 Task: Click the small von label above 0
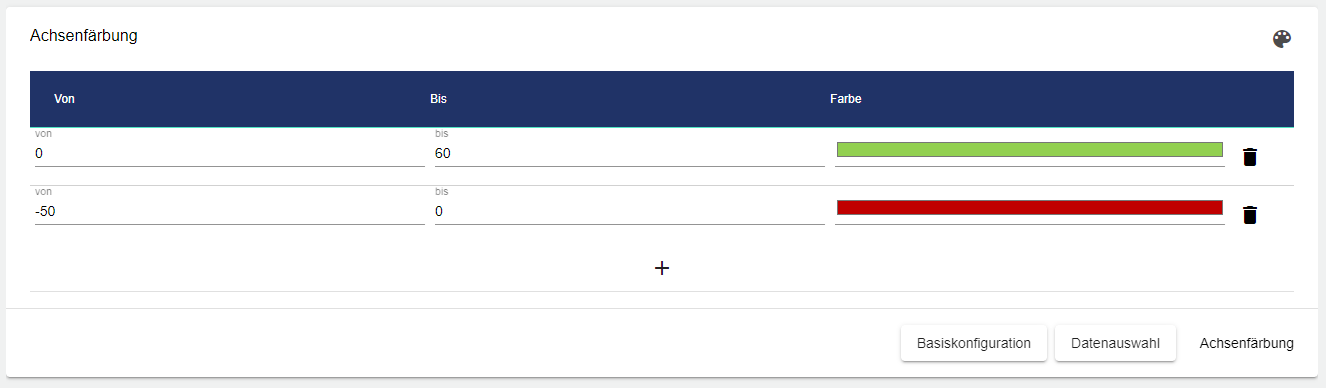(43, 133)
